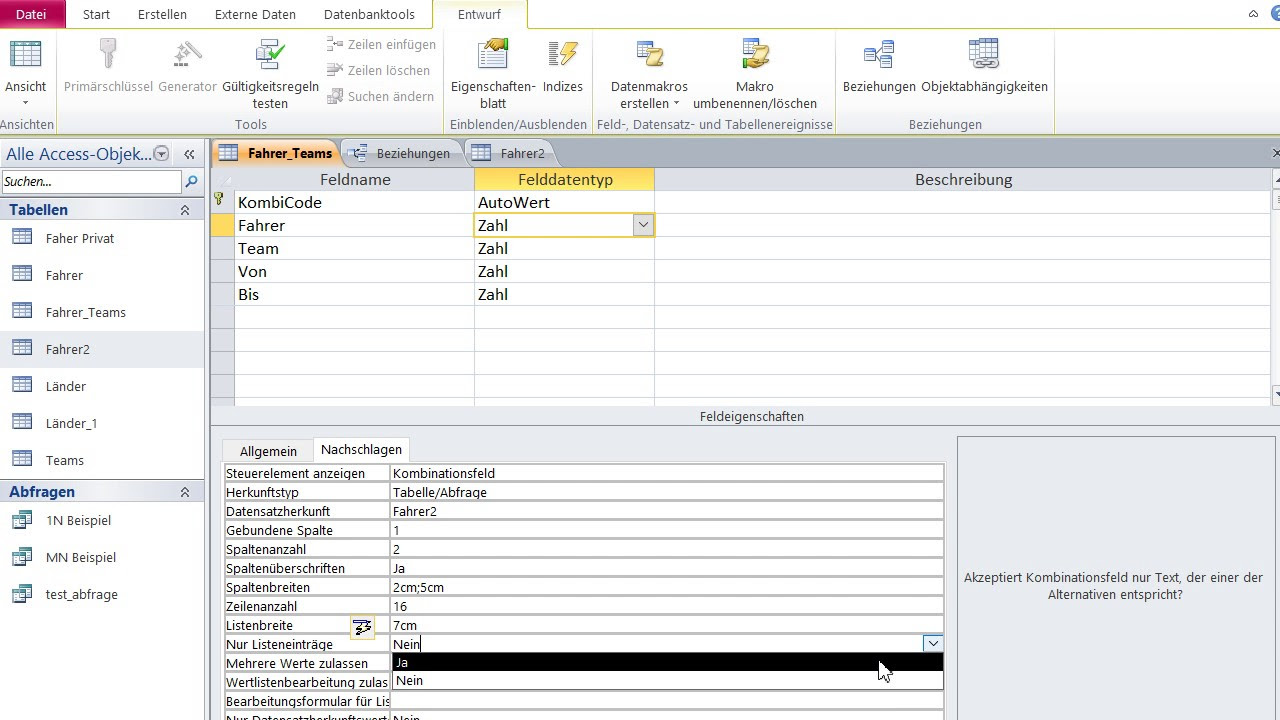1280x720 pixels.
Task: Open the Ansicht view switcher
Action: click(25, 74)
